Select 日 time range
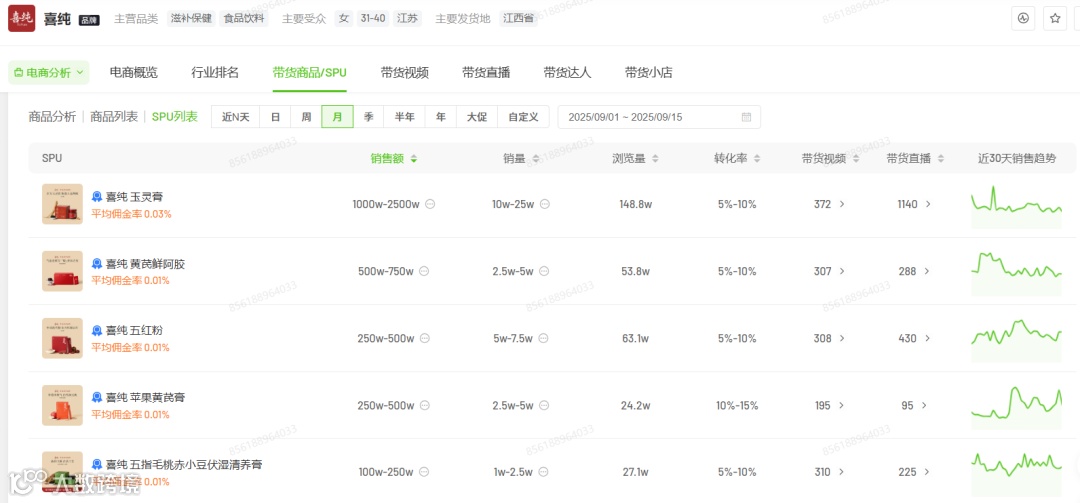Viewport: 1080px width, 503px height. pos(276,117)
